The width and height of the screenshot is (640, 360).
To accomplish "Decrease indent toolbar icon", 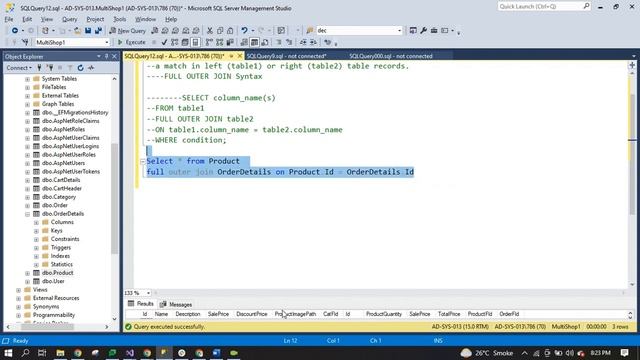I will 303,42.
